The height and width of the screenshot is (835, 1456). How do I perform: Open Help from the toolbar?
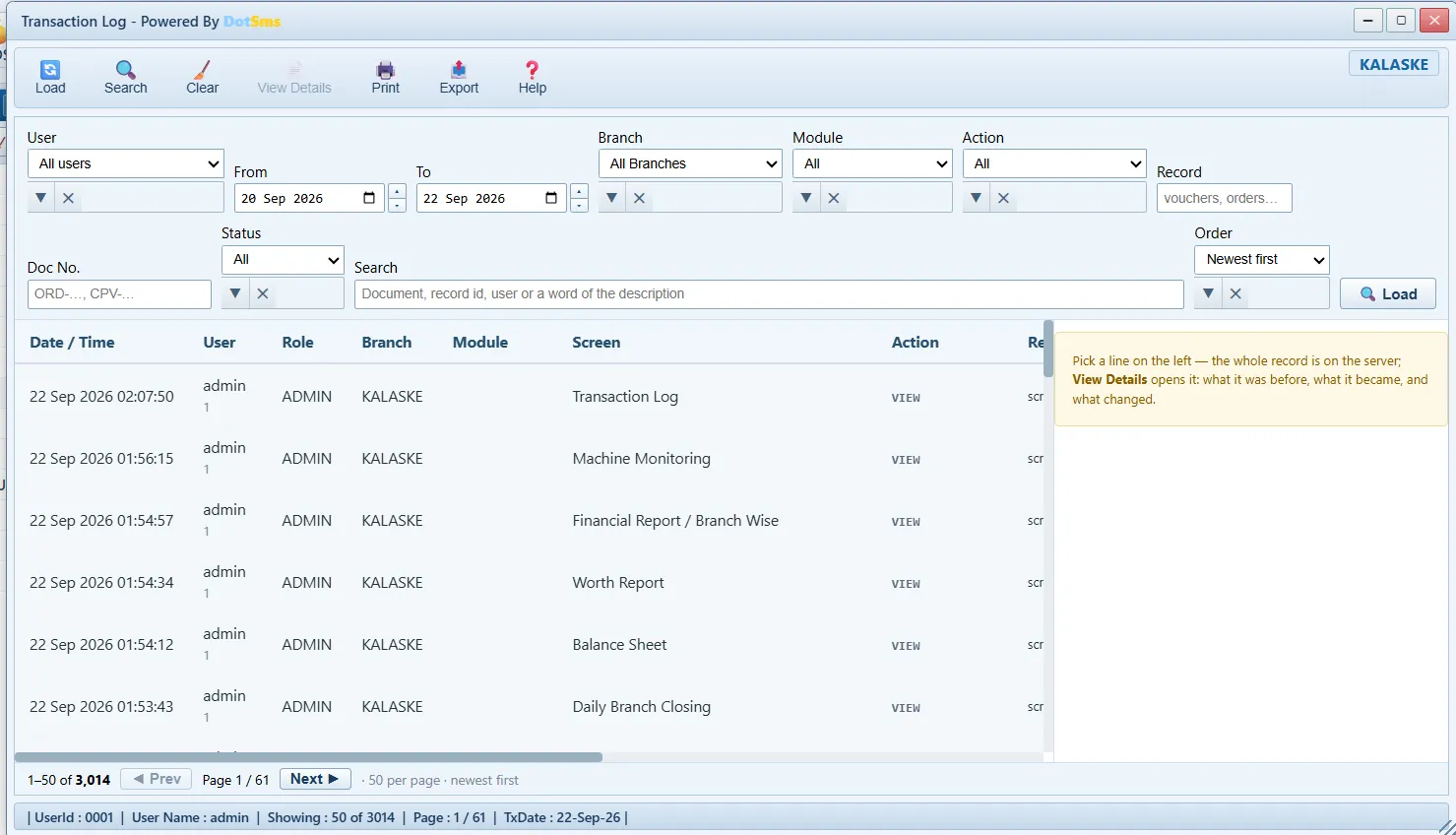tap(533, 77)
